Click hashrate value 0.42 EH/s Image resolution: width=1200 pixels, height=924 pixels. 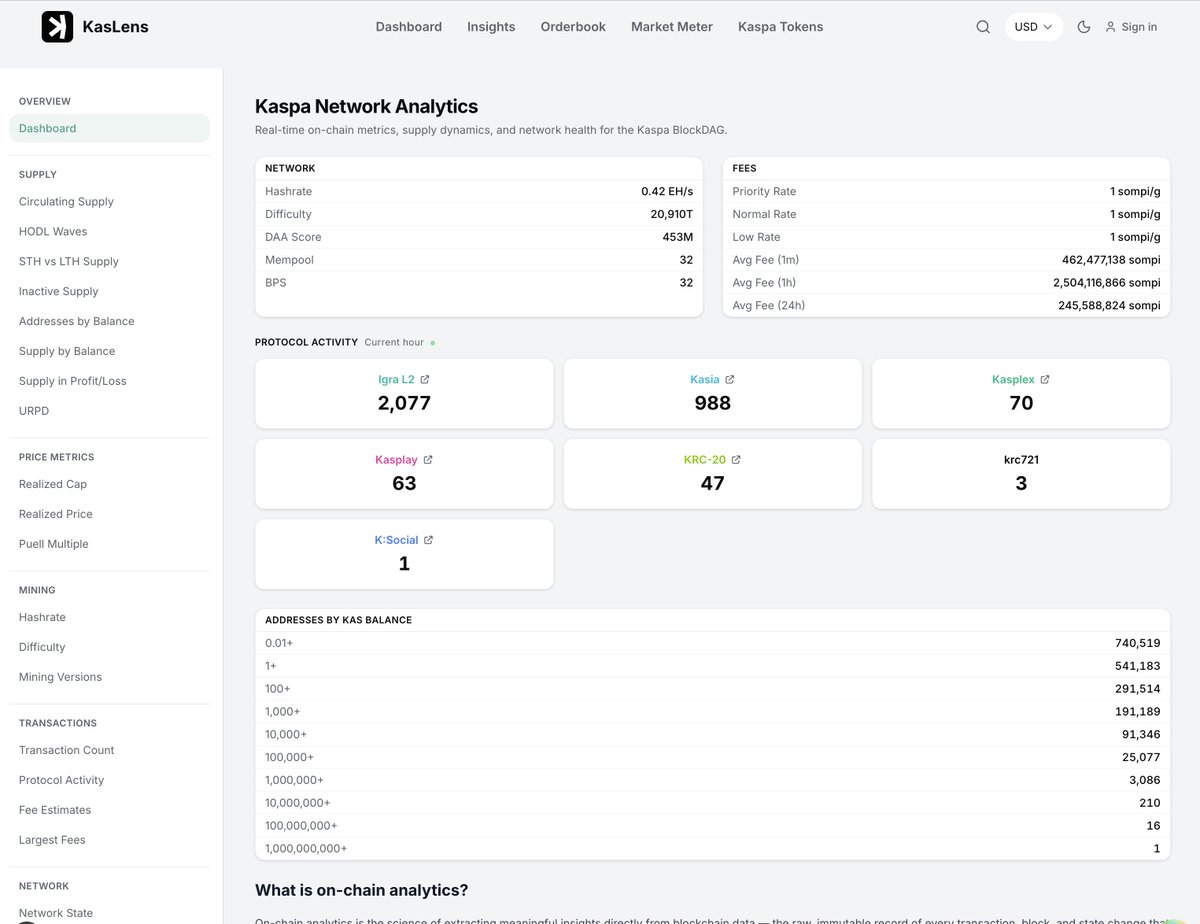pyautogui.click(x=667, y=191)
